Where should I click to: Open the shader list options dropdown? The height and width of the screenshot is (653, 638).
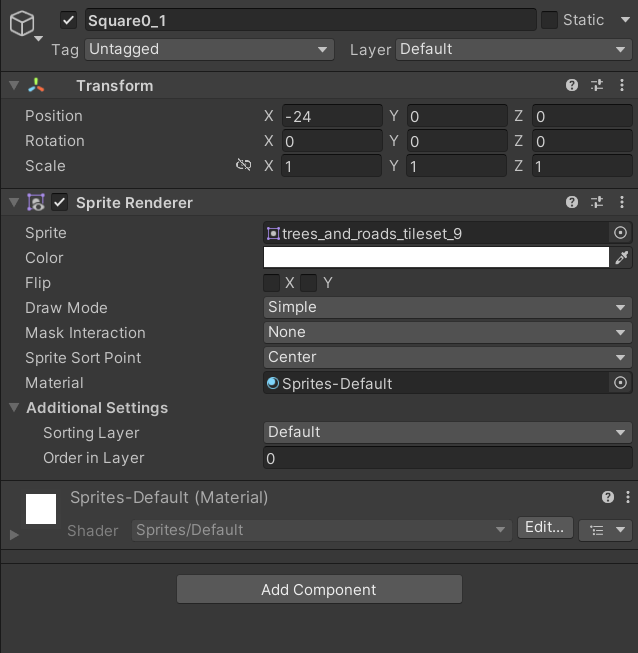606,530
